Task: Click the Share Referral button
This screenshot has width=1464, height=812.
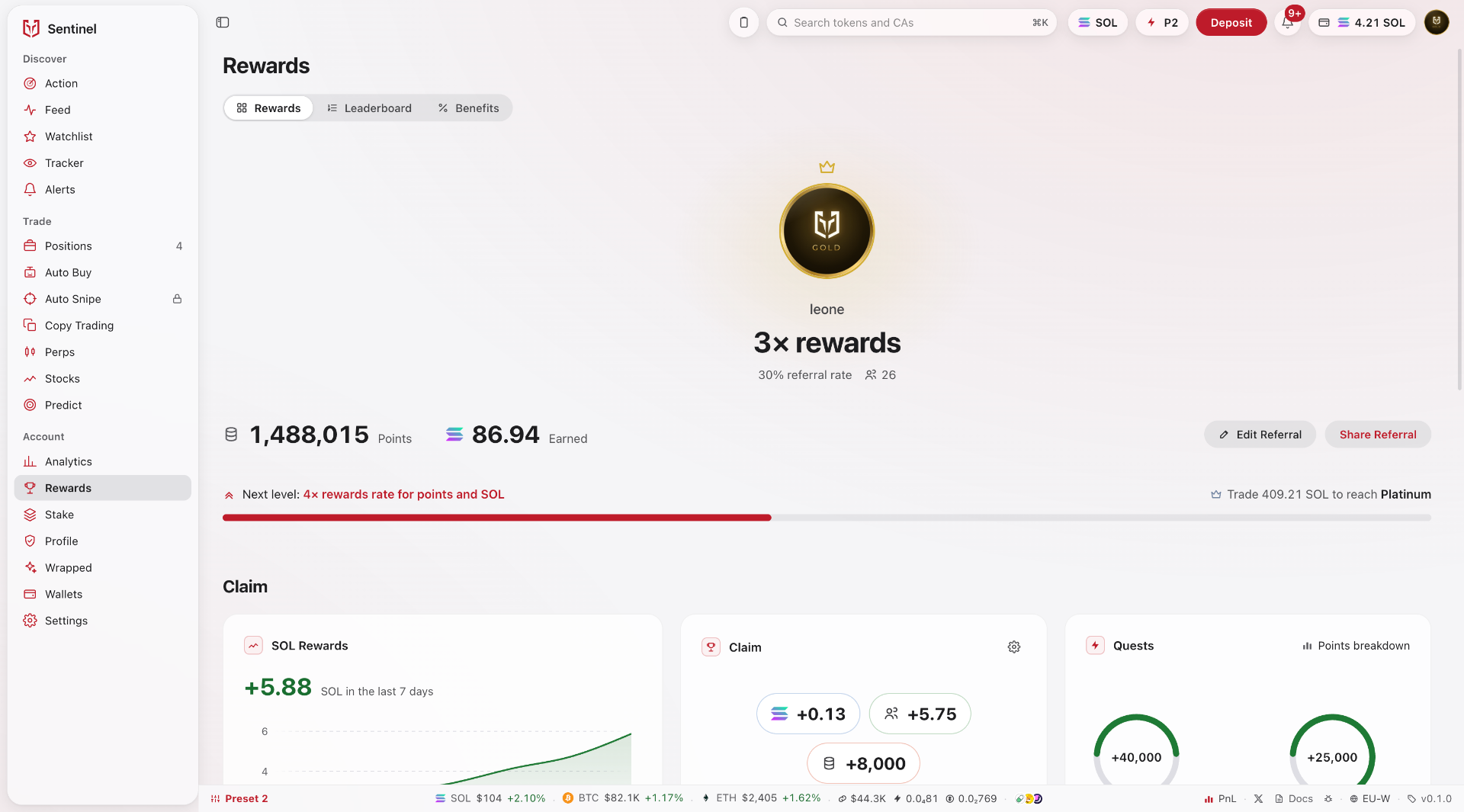Action: point(1378,435)
